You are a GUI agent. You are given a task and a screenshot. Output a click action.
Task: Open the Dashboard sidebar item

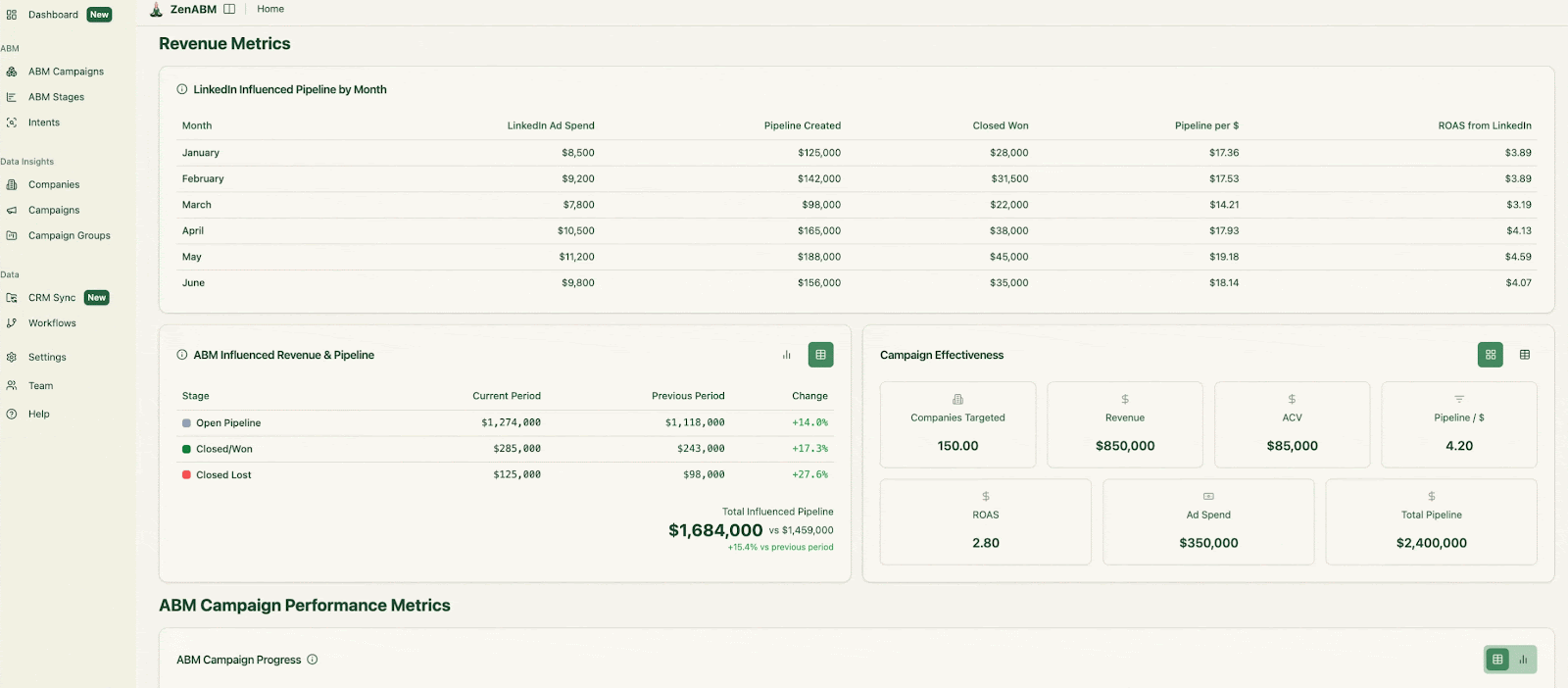pyautogui.click(x=54, y=15)
